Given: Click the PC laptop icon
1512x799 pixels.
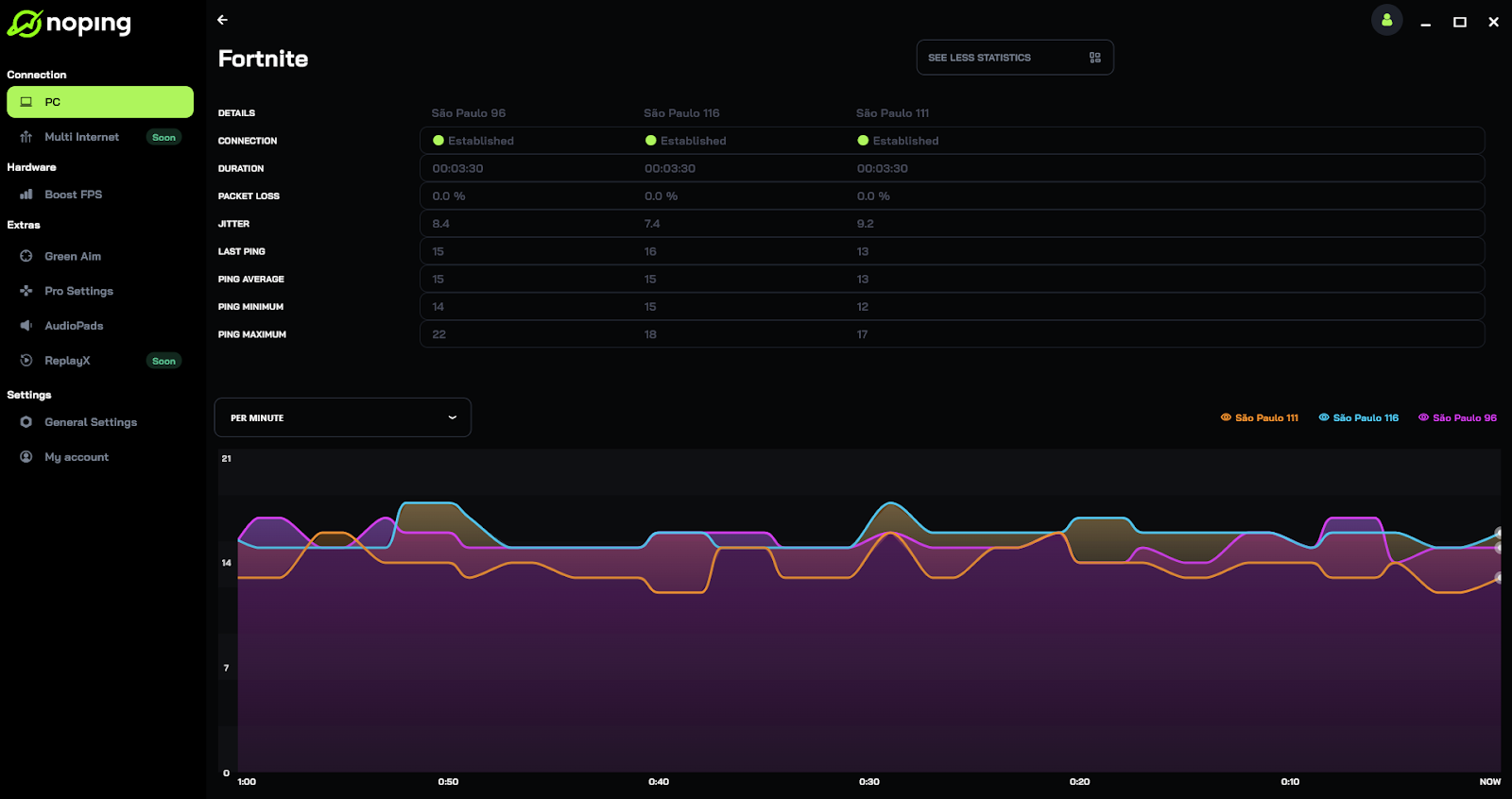Looking at the screenshot, I should point(26,102).
